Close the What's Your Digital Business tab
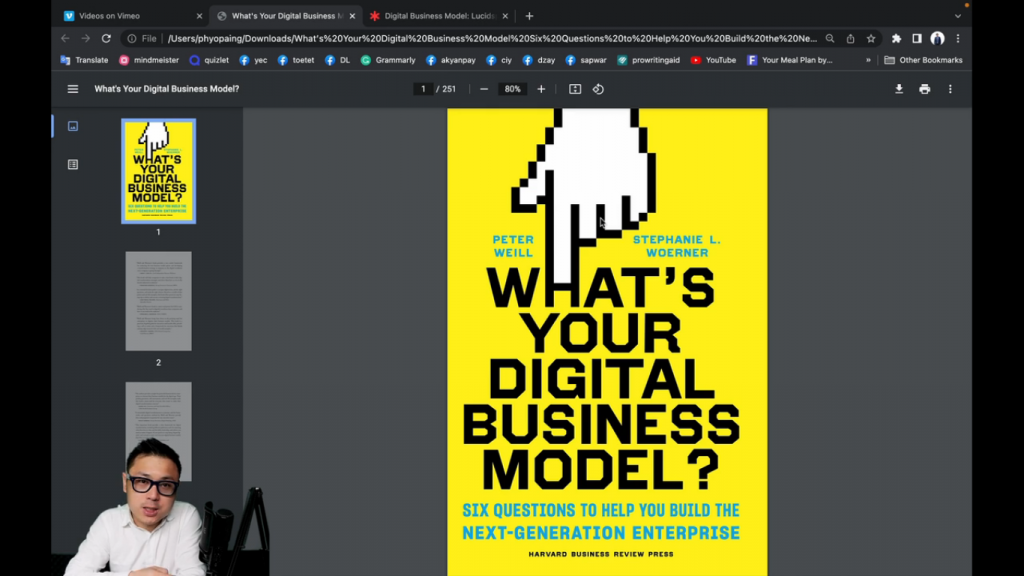The width and height of the screenshot is (1024, 576). (352, 16)
